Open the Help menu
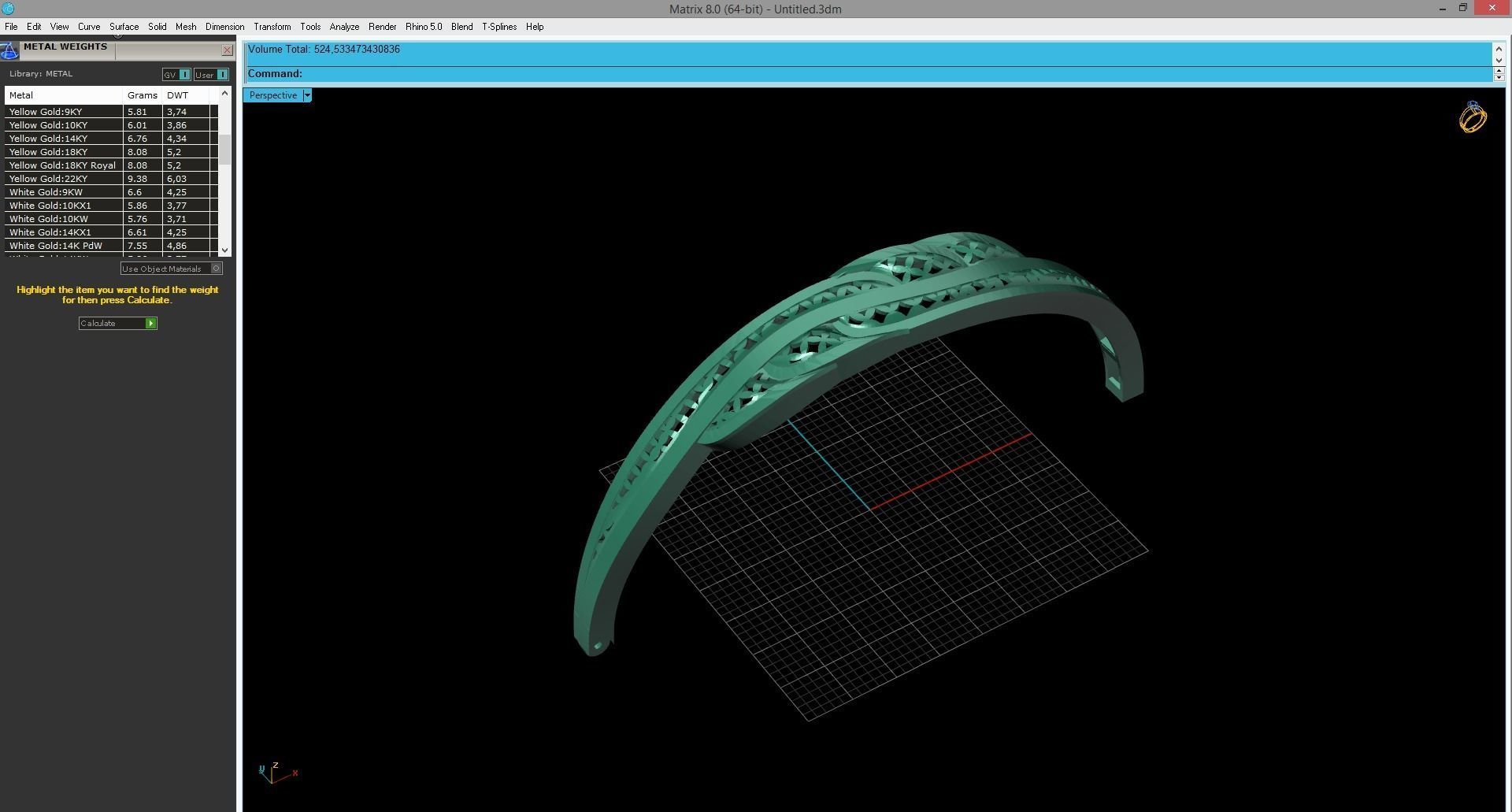The image size is (1512, 812). (x=535, y=27)
